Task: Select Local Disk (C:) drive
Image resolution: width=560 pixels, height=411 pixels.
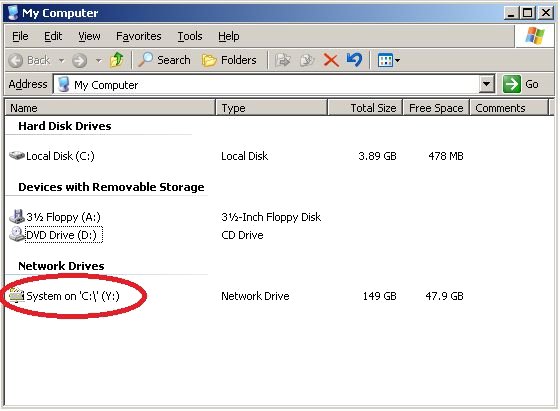Action: click(52, 156)
